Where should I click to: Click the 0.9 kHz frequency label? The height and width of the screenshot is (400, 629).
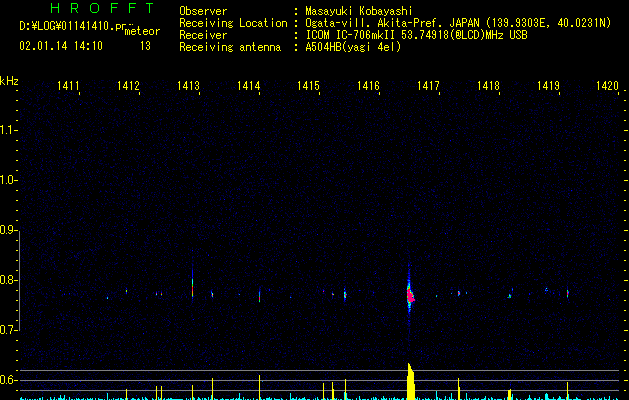pos(8,230)
